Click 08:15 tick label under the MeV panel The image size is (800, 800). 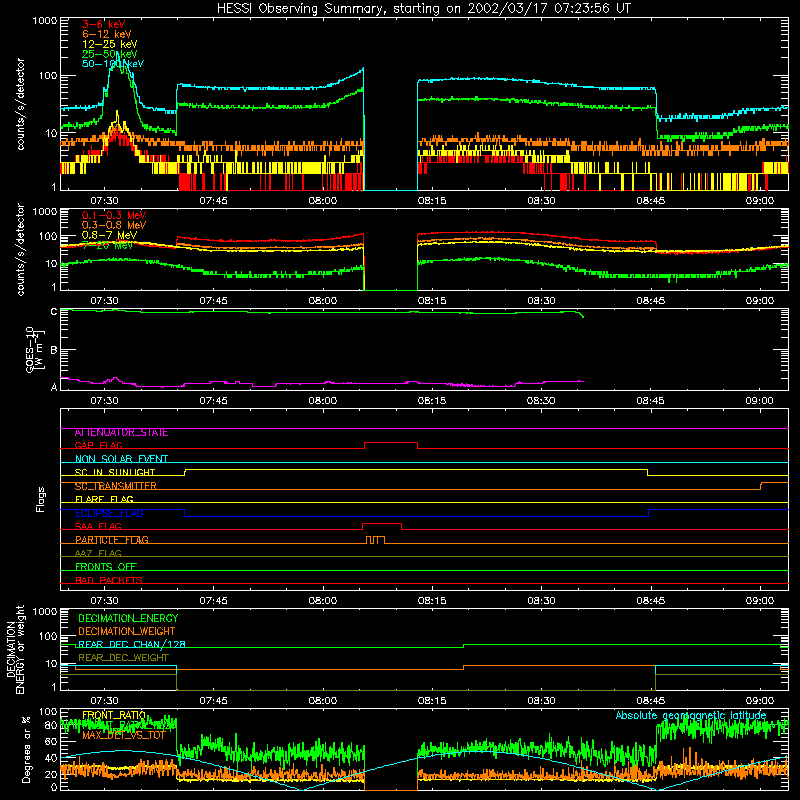[432, 301]
